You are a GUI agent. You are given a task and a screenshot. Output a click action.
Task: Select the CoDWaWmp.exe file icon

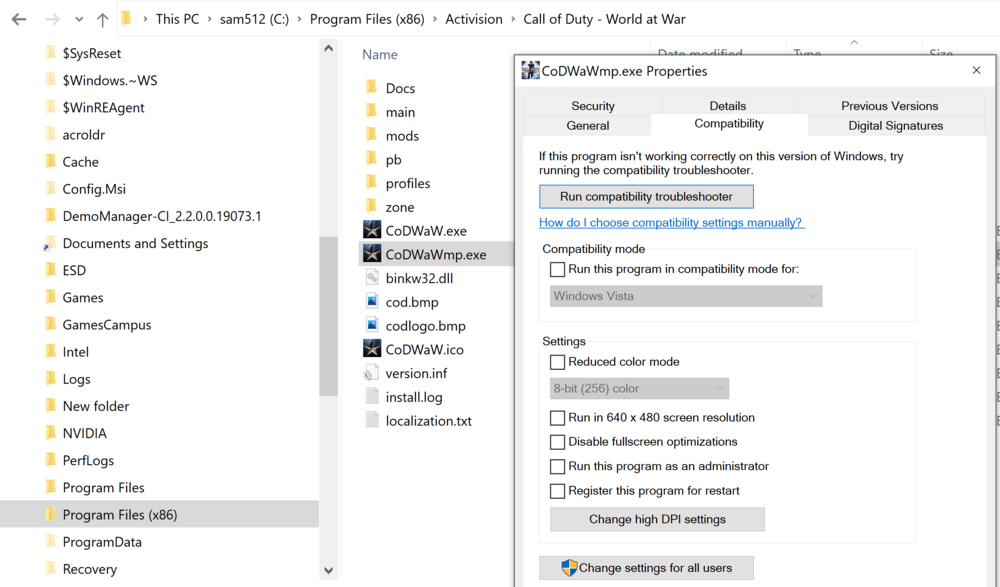coord(372,255)
